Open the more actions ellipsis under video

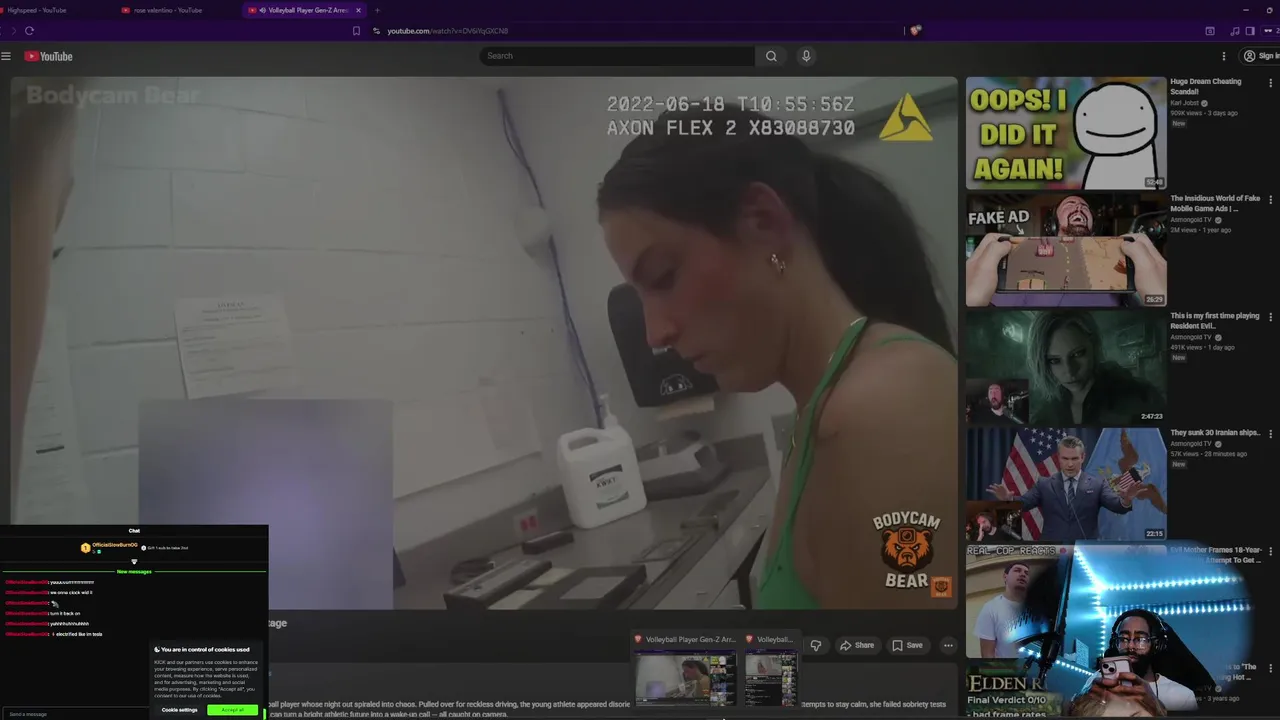pyautogui.click(x=948, y=645)
